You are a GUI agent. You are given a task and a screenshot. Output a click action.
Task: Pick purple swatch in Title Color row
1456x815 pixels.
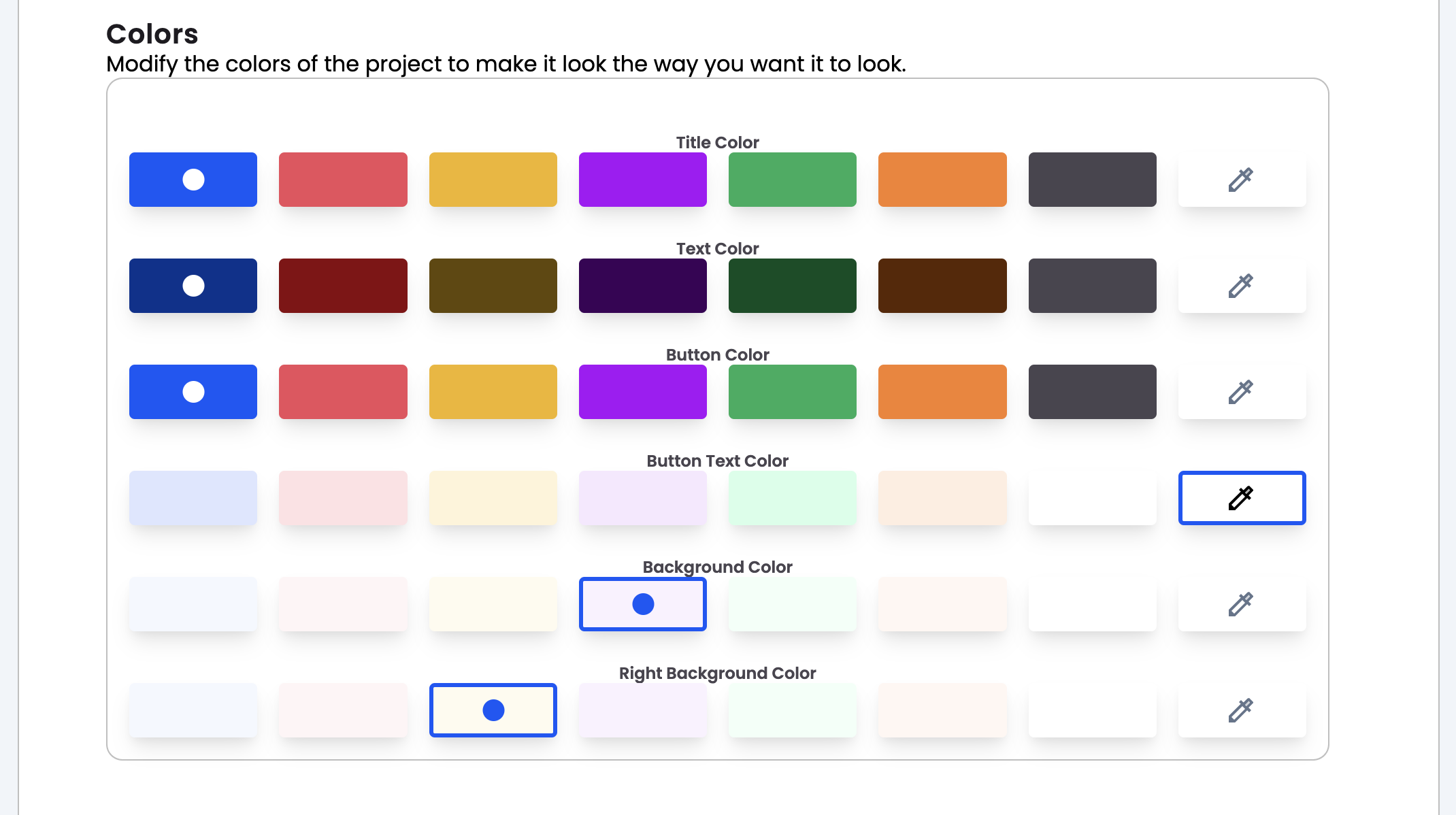(642, 180)
